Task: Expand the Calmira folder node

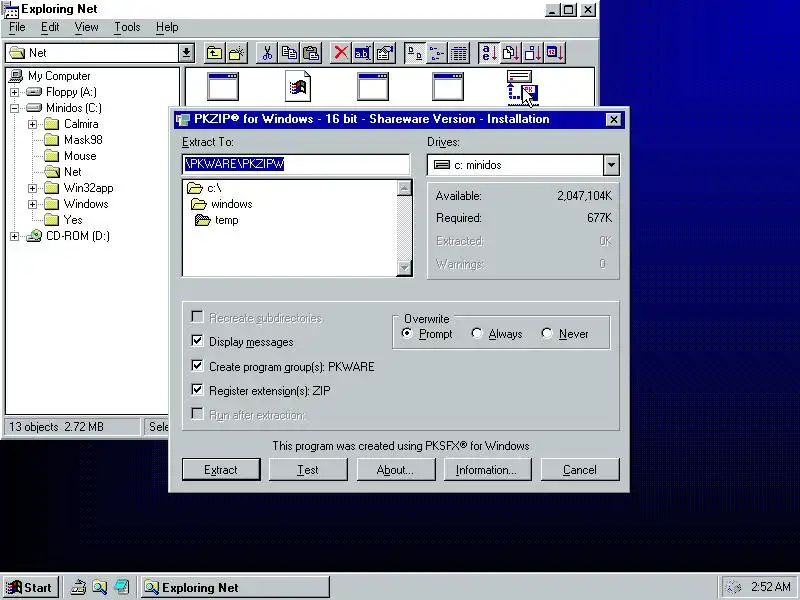Action: (32, 124)
